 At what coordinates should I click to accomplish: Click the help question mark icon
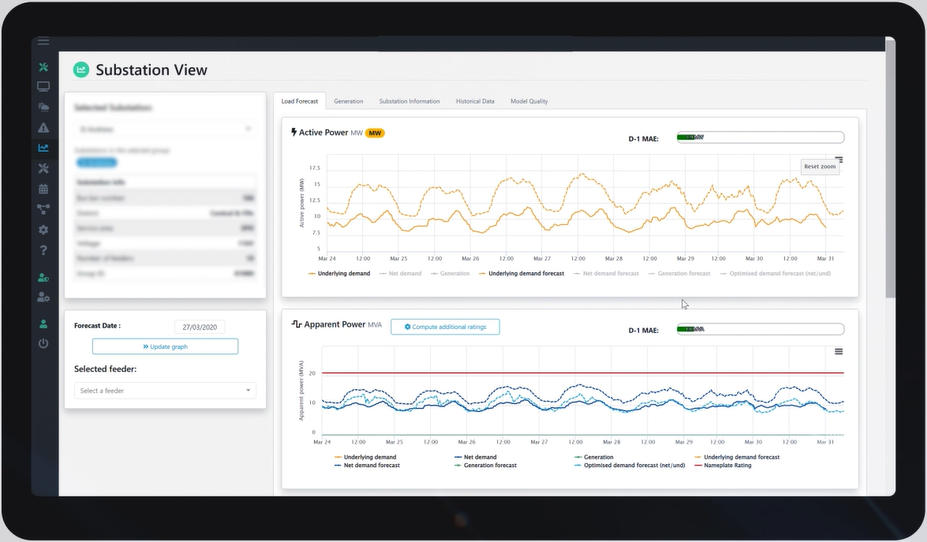43,250
